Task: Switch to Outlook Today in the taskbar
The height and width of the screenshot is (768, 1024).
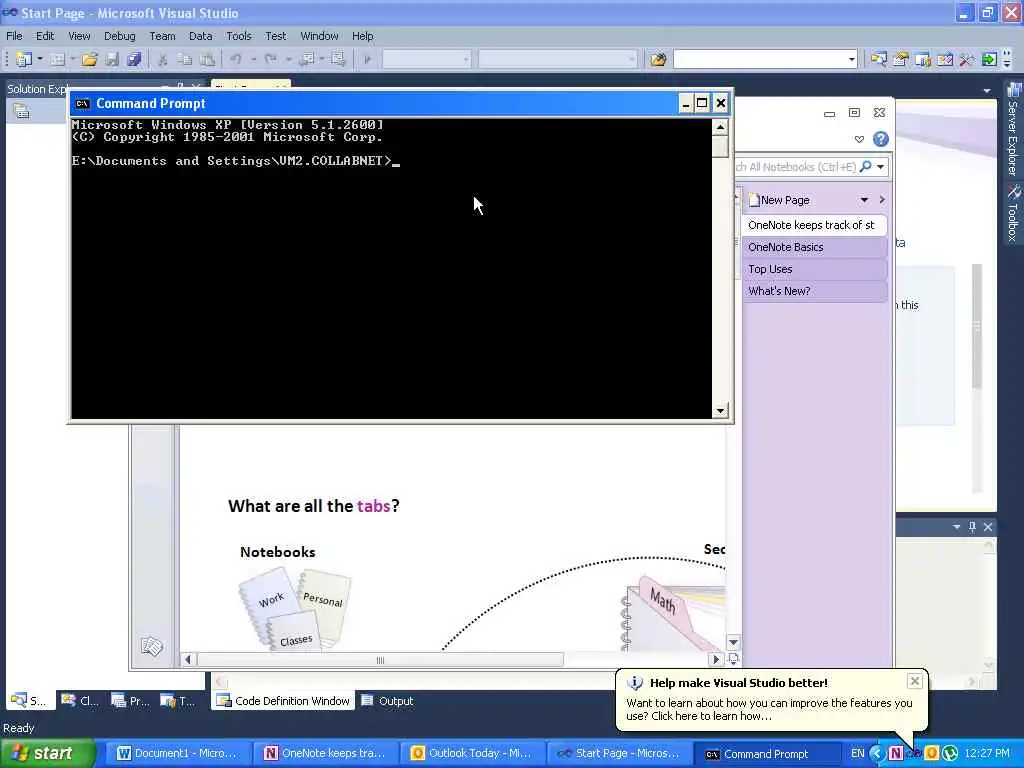Action: point(471,754)
